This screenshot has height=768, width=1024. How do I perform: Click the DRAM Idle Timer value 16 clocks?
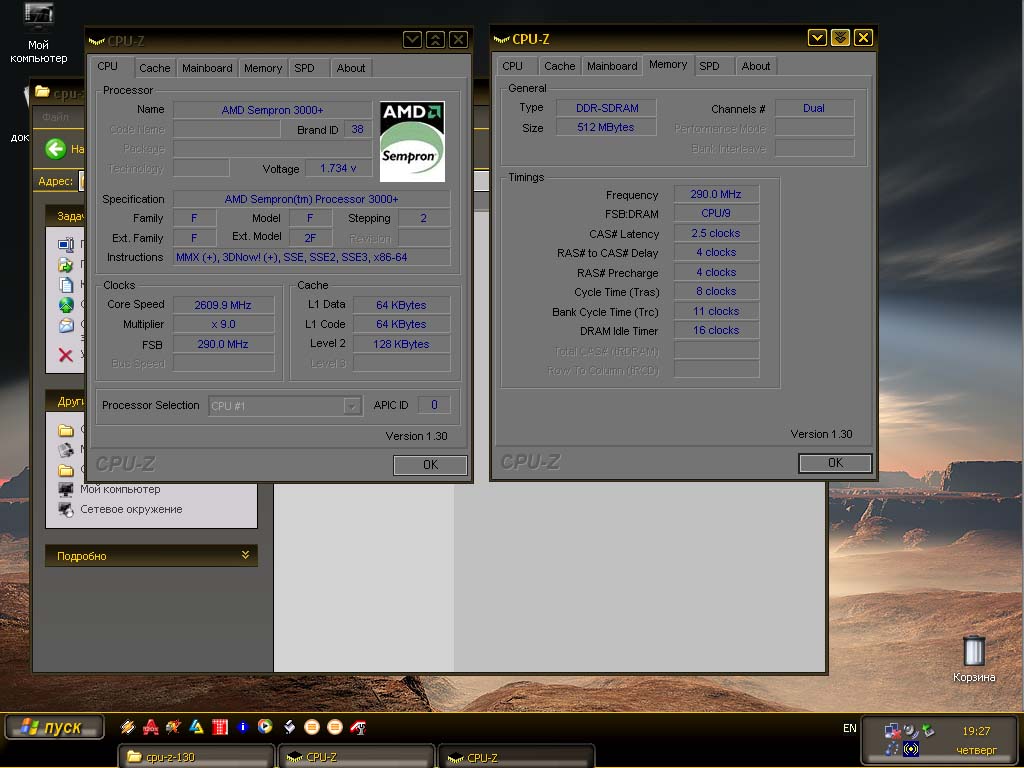[716, 330]
